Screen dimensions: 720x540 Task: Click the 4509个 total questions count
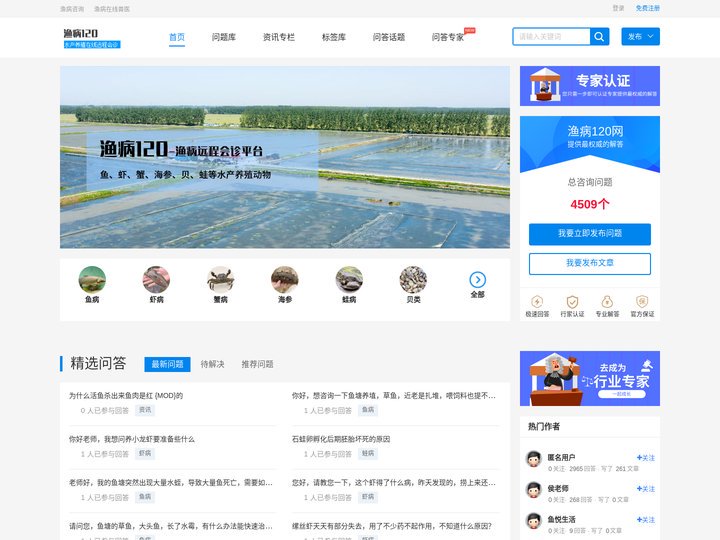tap(590, 204)
